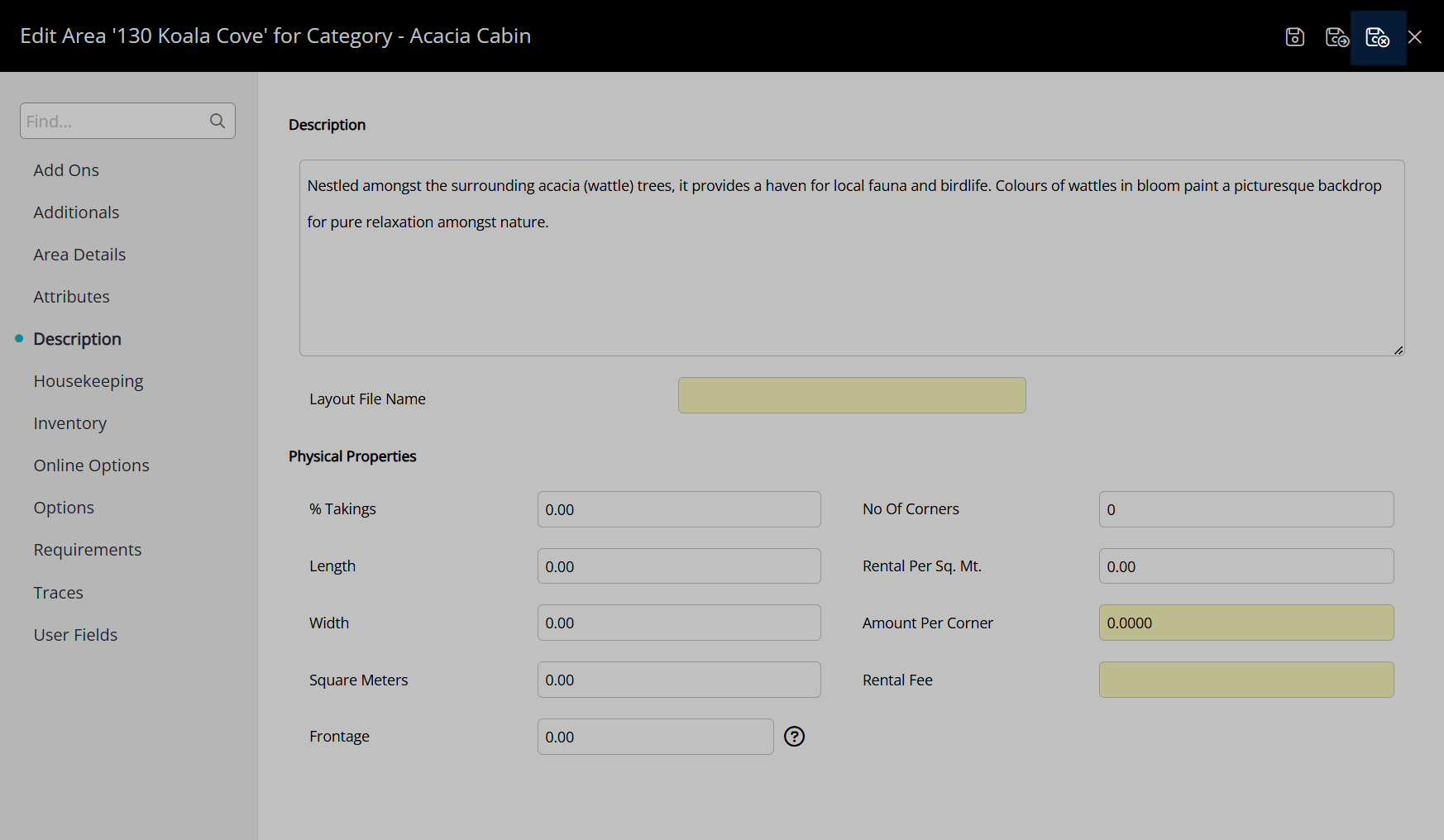Open the User Fields section
Image resolution: width=1444 pixels, height=840 pixels.
point(75,635)
